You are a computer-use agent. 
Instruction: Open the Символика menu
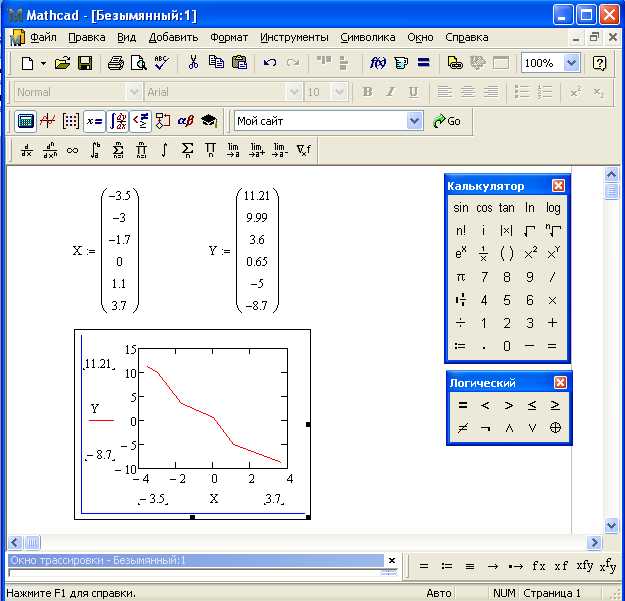pos(367,37)
